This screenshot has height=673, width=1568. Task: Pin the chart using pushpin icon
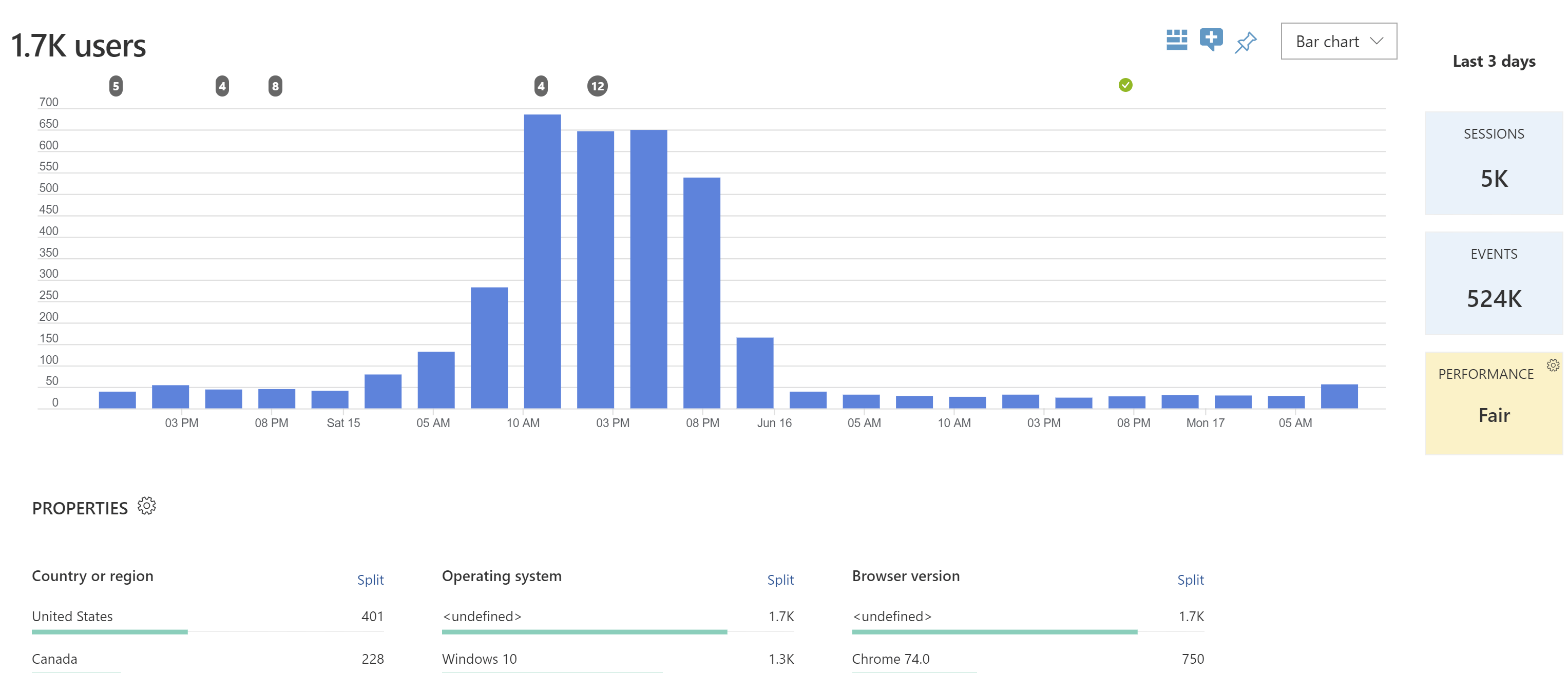click(1246, 42)
